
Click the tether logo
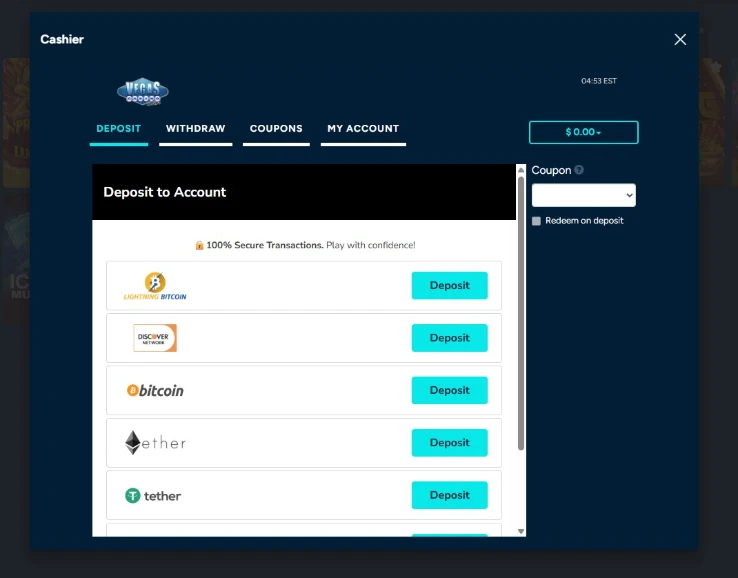[153, 496]
